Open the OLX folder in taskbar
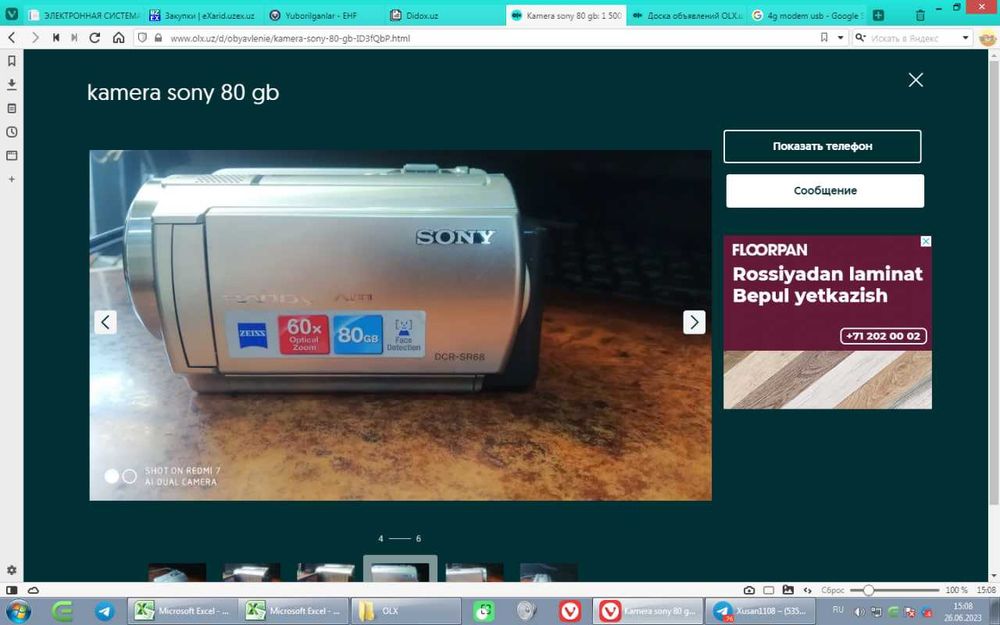The image size is (1000, 625). pos(405,611)
